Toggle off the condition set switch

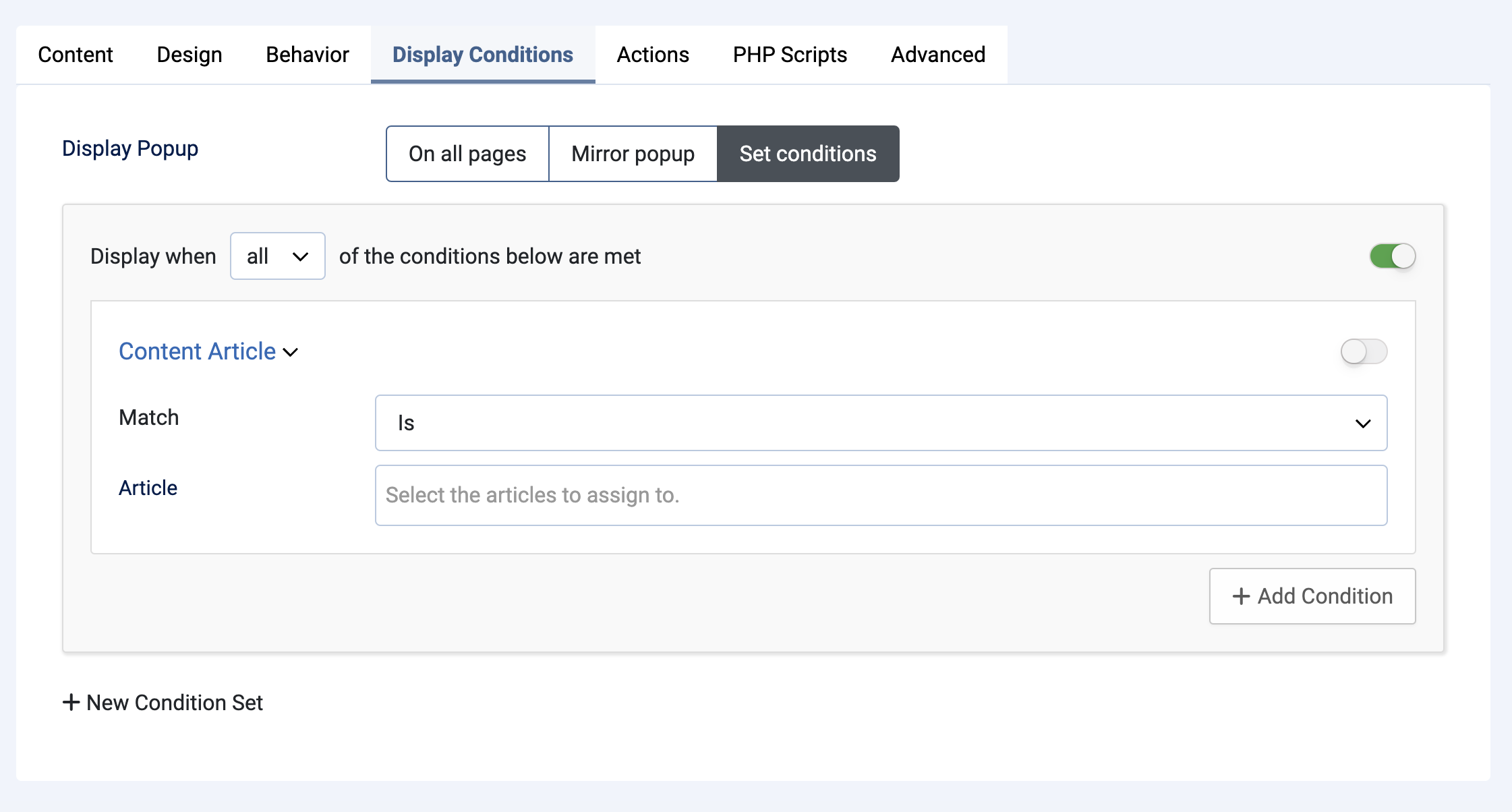[1392, 256]
